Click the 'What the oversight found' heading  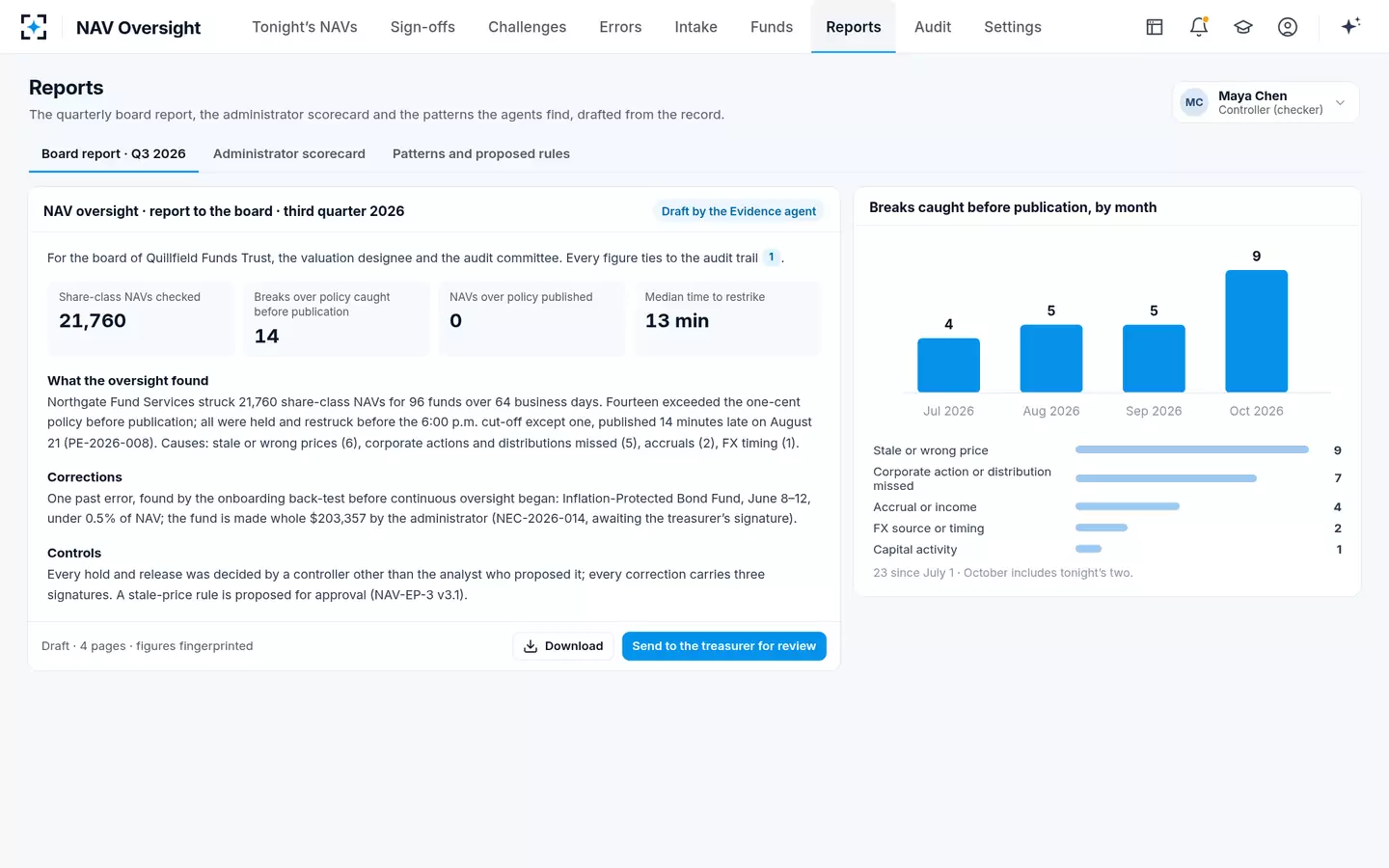(x=128, y=381)
